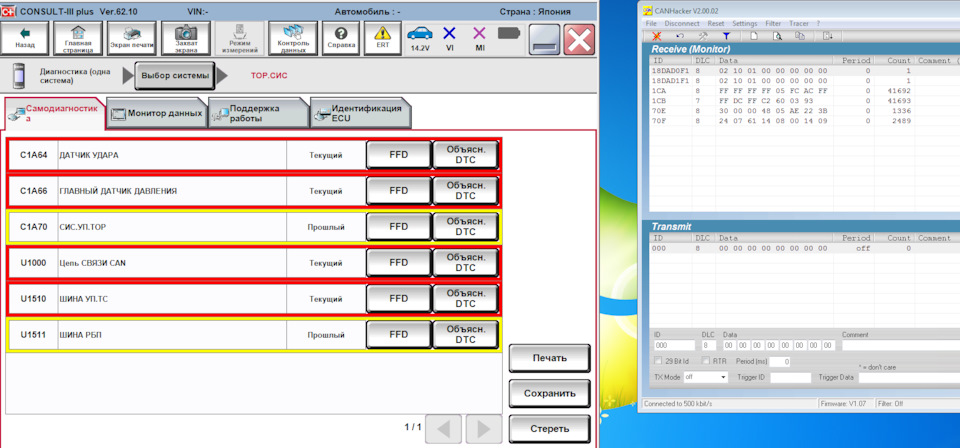The image size is (960, 448).
Task: Open the Tracer menu in CANHacker
Action: click(798, 23)
